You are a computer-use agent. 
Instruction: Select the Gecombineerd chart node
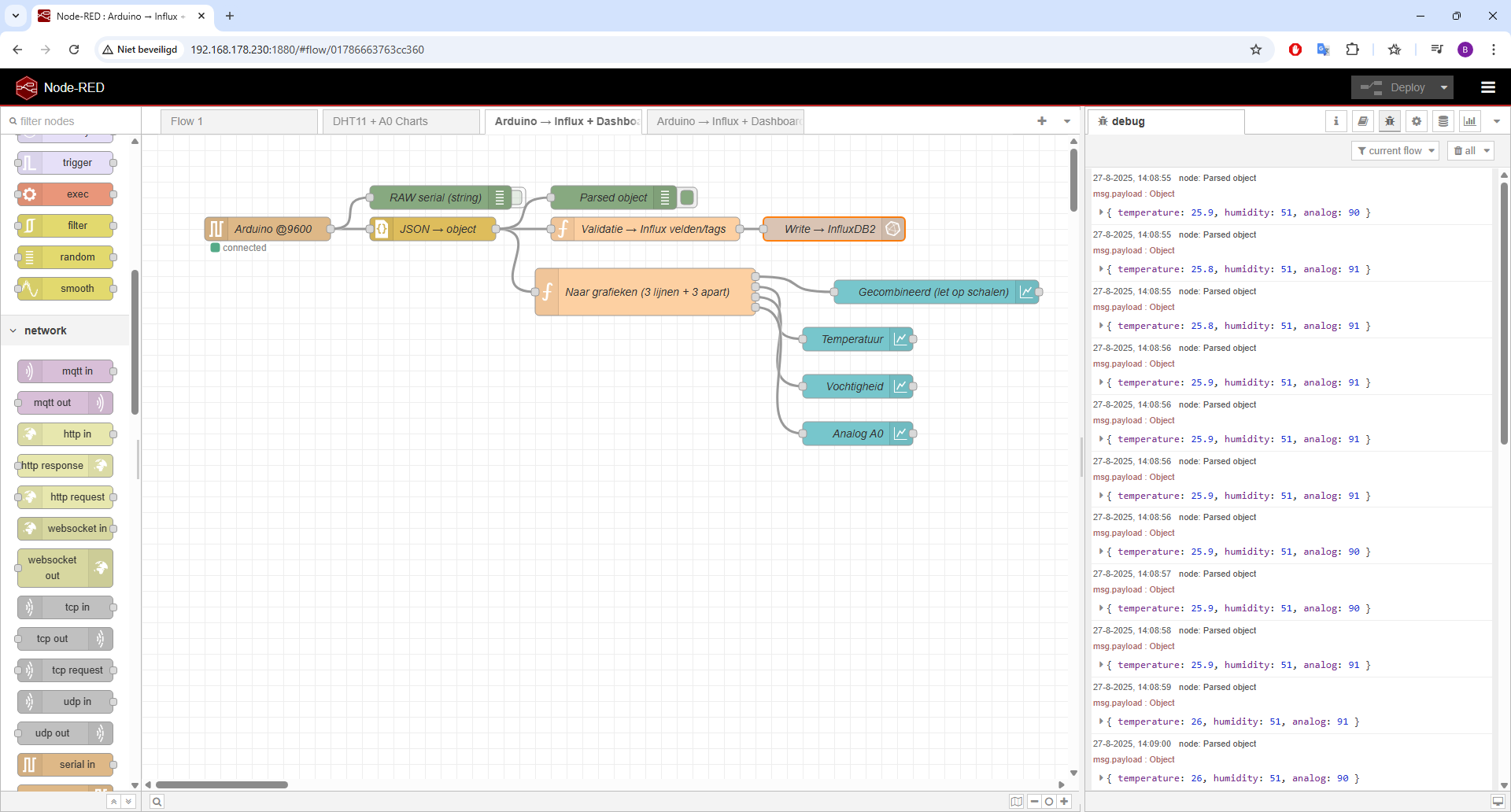(937, 292)
